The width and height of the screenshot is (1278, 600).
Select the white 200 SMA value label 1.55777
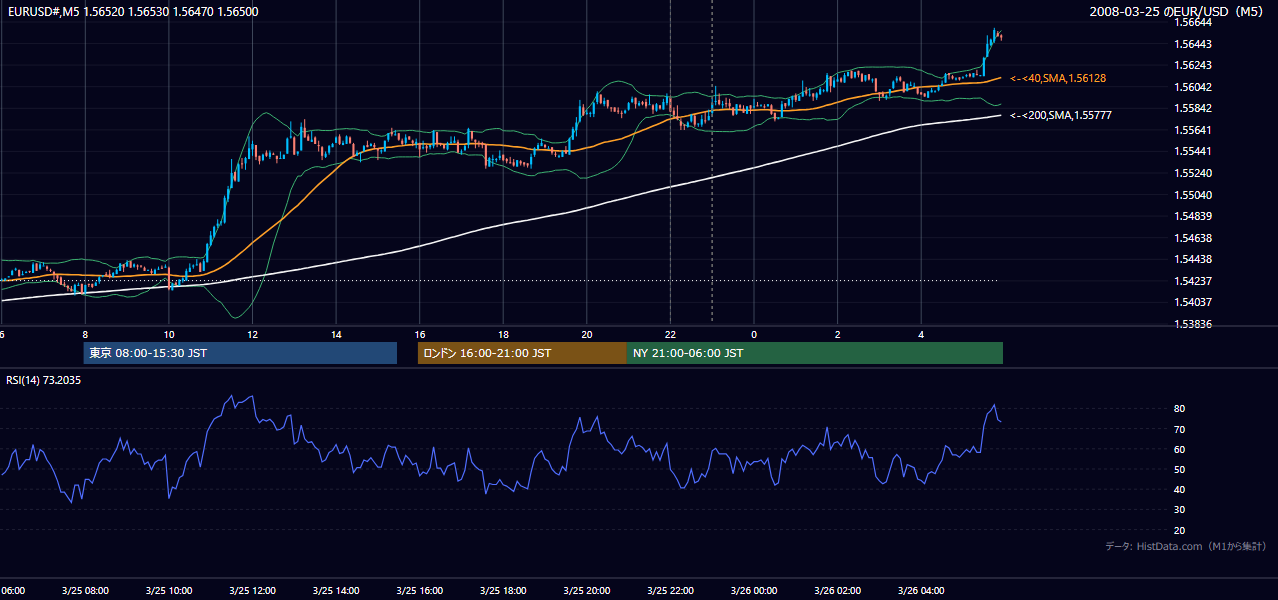coord(1061,116)
